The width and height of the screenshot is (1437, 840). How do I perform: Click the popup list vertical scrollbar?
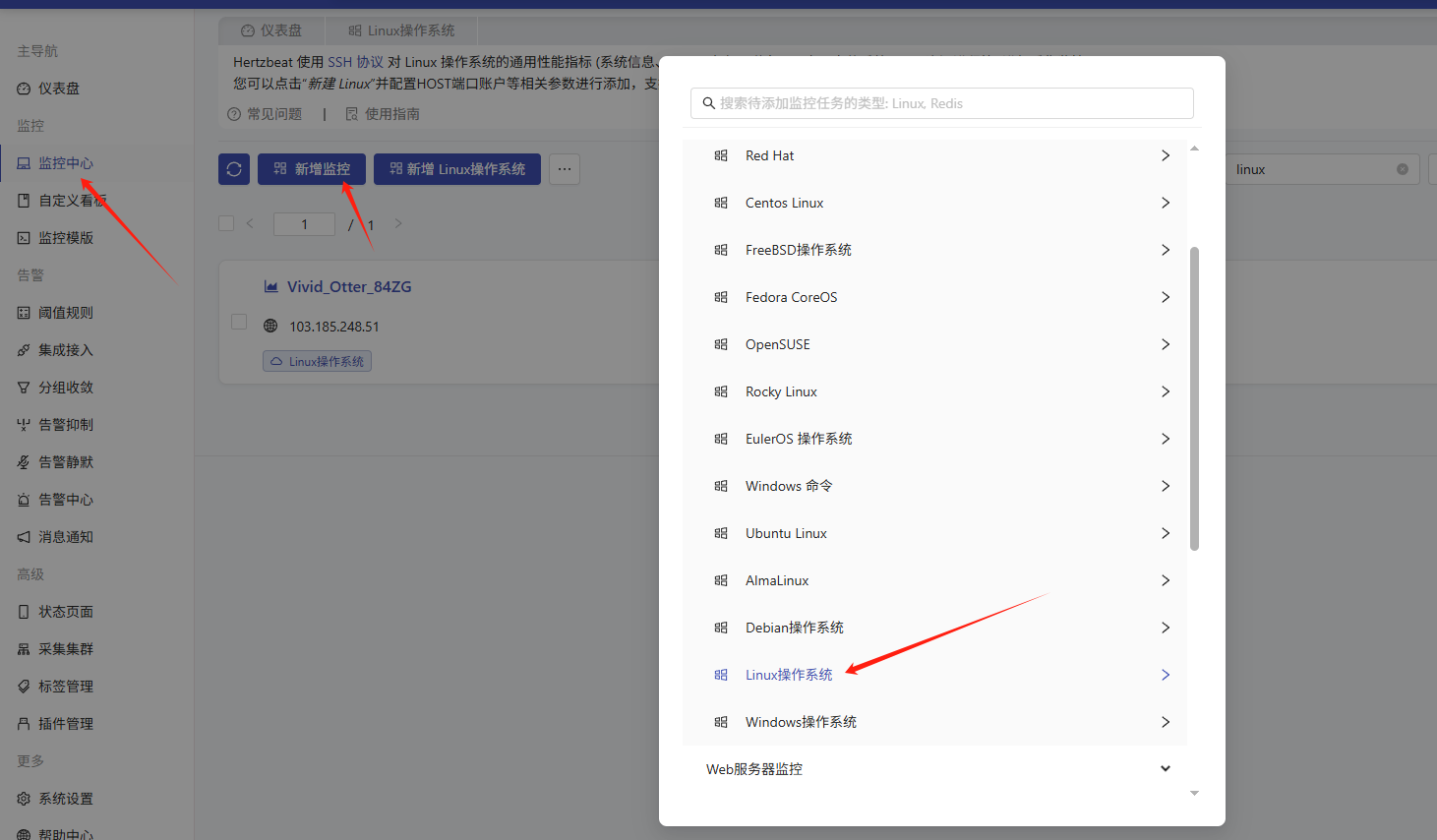[x=1194, y=398]
